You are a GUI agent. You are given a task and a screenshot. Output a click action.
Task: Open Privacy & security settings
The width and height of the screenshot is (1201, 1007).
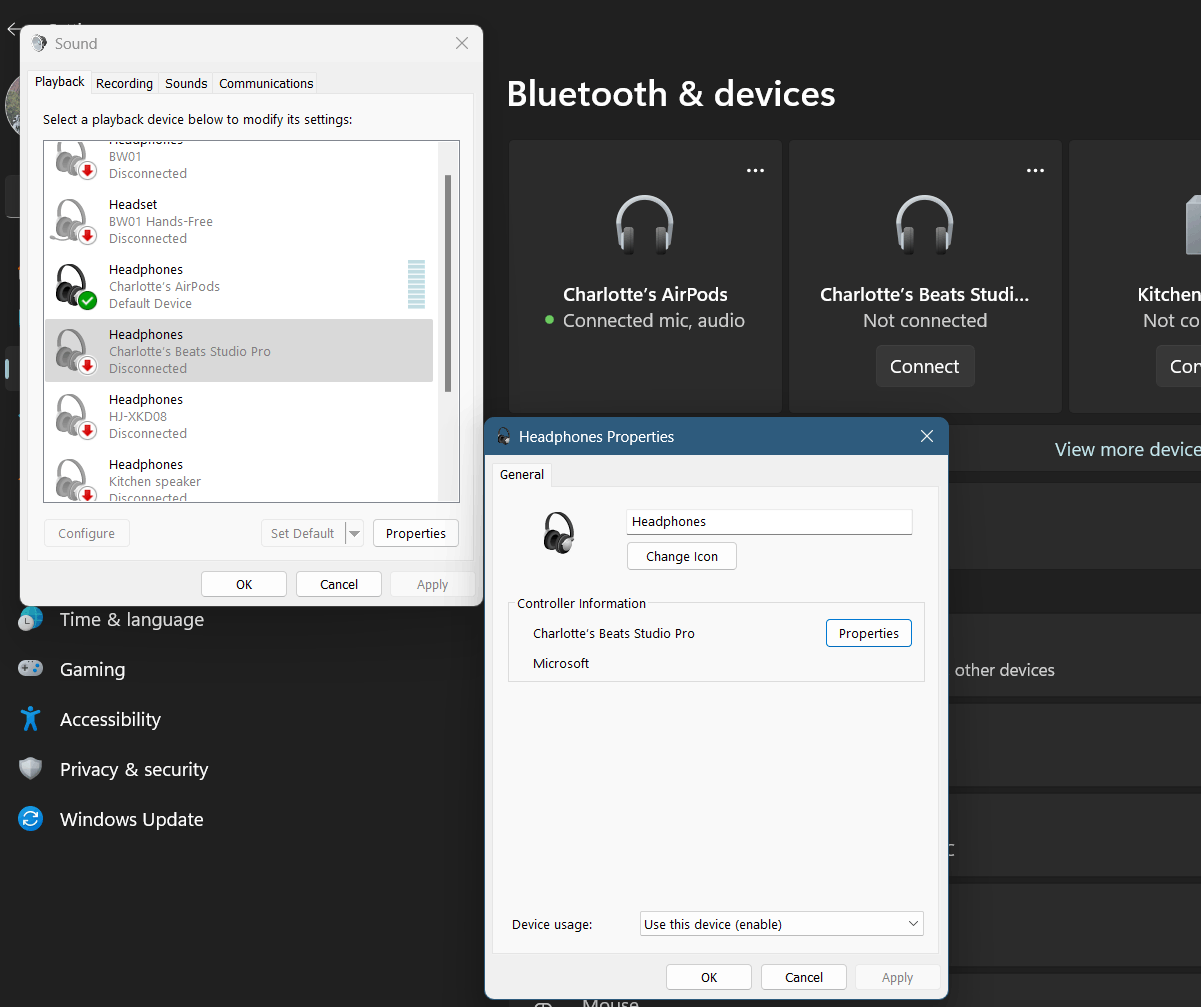pyautogui.click(x=134, y=769)
